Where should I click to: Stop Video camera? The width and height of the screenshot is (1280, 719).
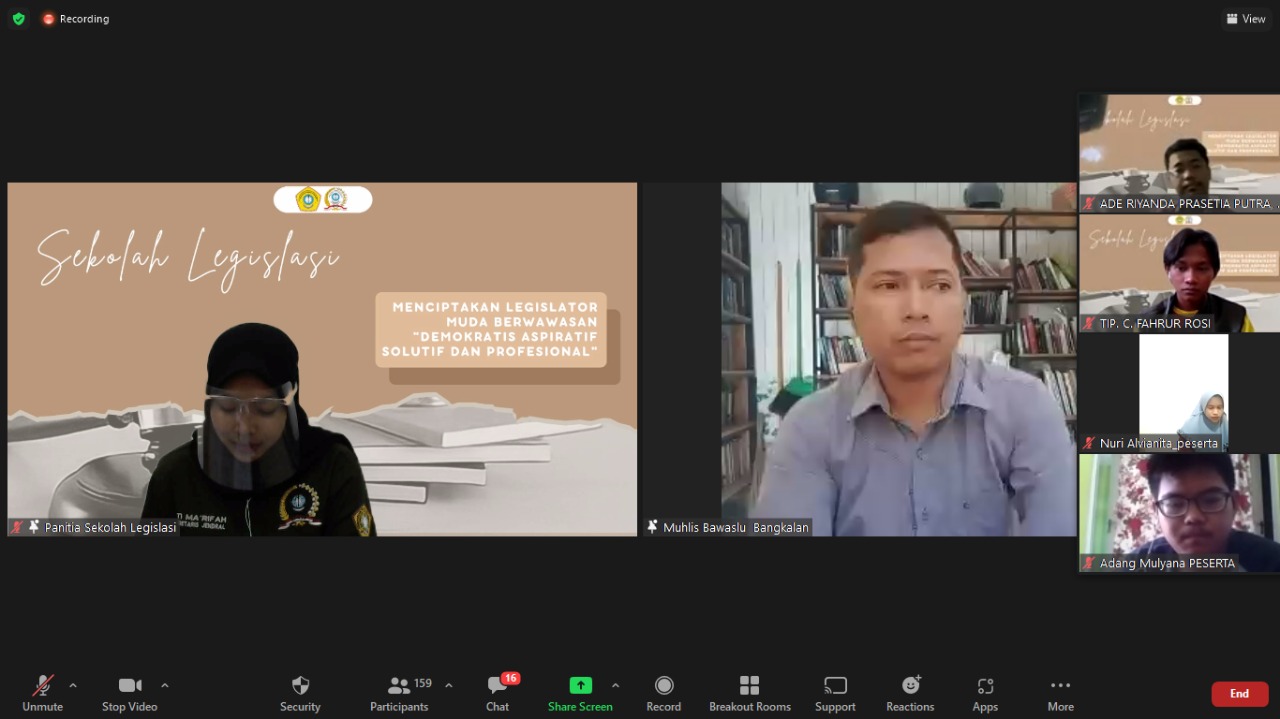[x=129, y=692]
